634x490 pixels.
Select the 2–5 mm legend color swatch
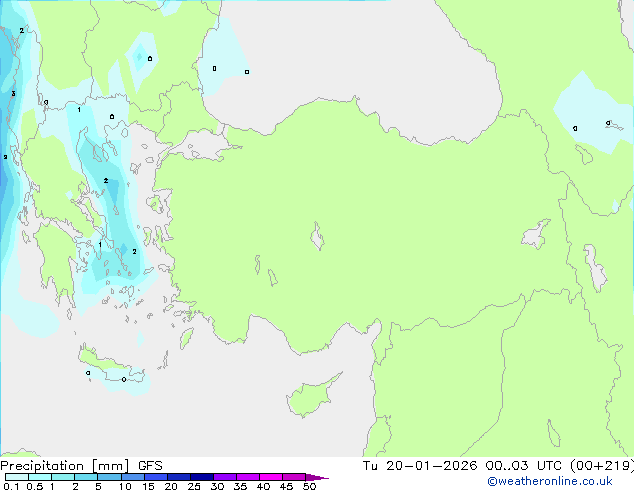point(86,477)
